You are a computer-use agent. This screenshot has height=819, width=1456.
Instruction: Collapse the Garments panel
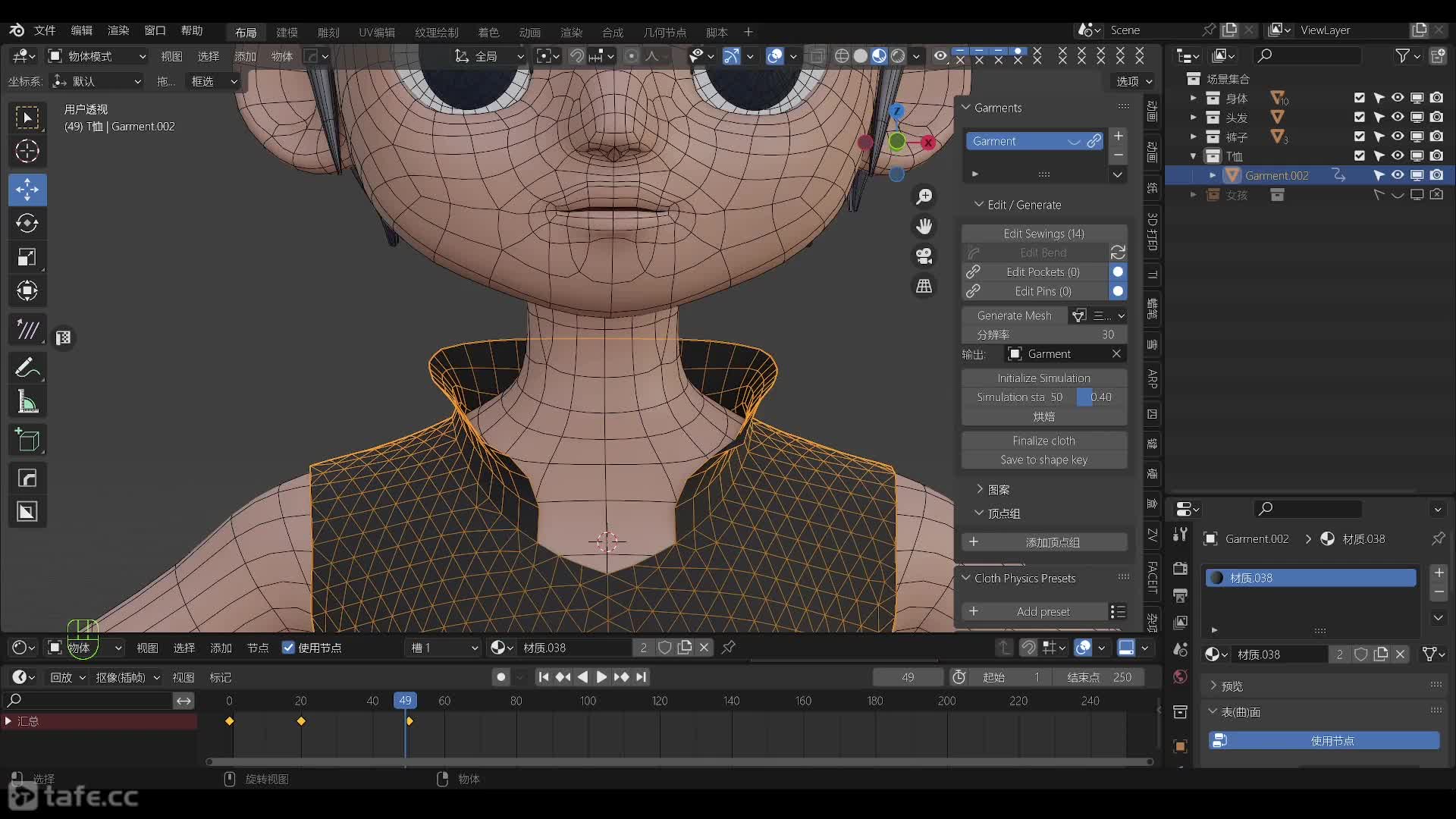pos(966,108)
